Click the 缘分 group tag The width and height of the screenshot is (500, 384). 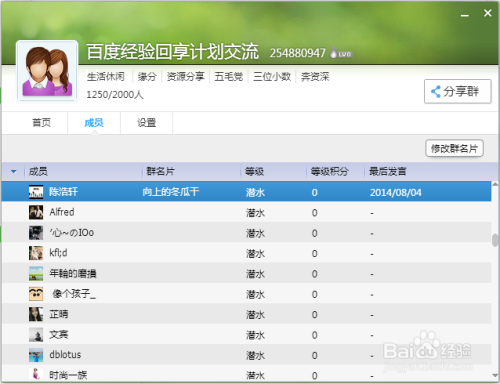[147, 77]
